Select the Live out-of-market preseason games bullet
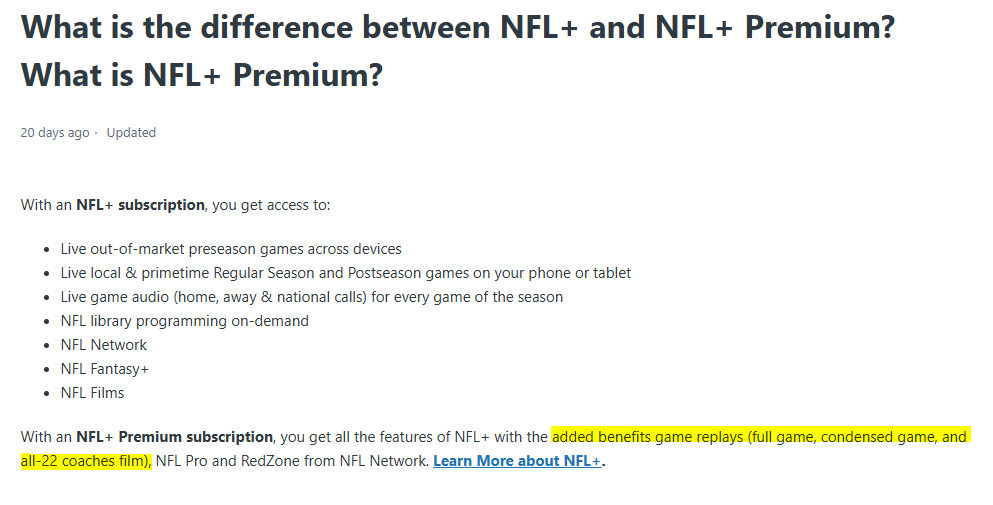This screenshot has width=993, height=505. [x=231, y=249]
